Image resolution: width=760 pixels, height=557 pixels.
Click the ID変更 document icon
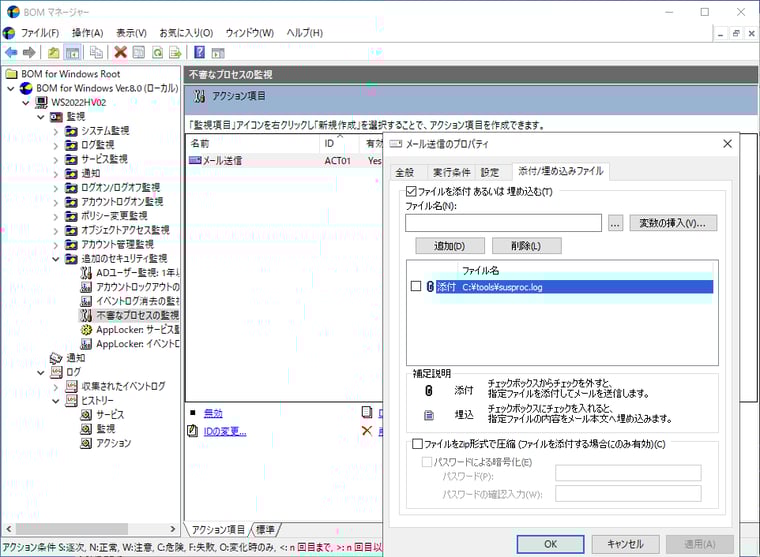click(193, 431)
